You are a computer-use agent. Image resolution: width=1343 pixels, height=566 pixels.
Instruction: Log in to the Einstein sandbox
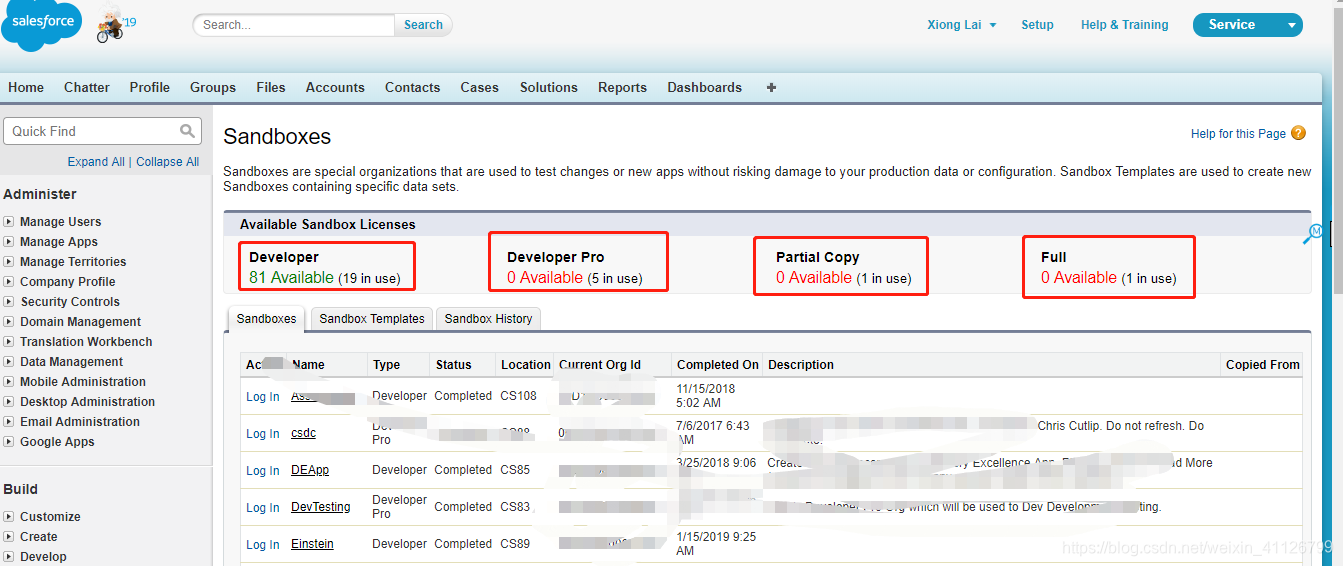pos(263,545)
